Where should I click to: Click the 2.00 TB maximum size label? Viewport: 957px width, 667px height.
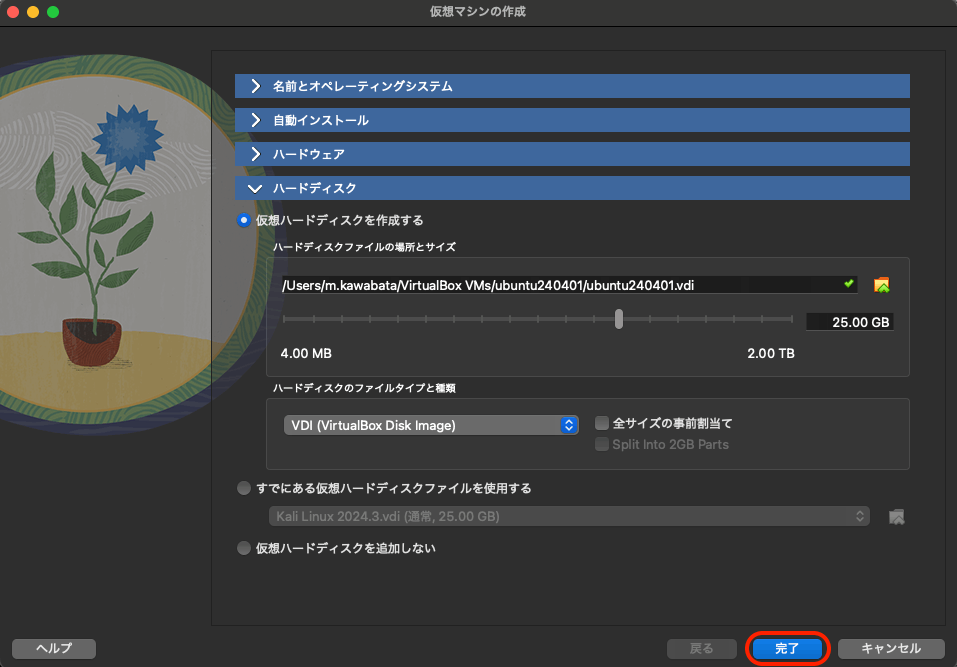pos(771,353)
